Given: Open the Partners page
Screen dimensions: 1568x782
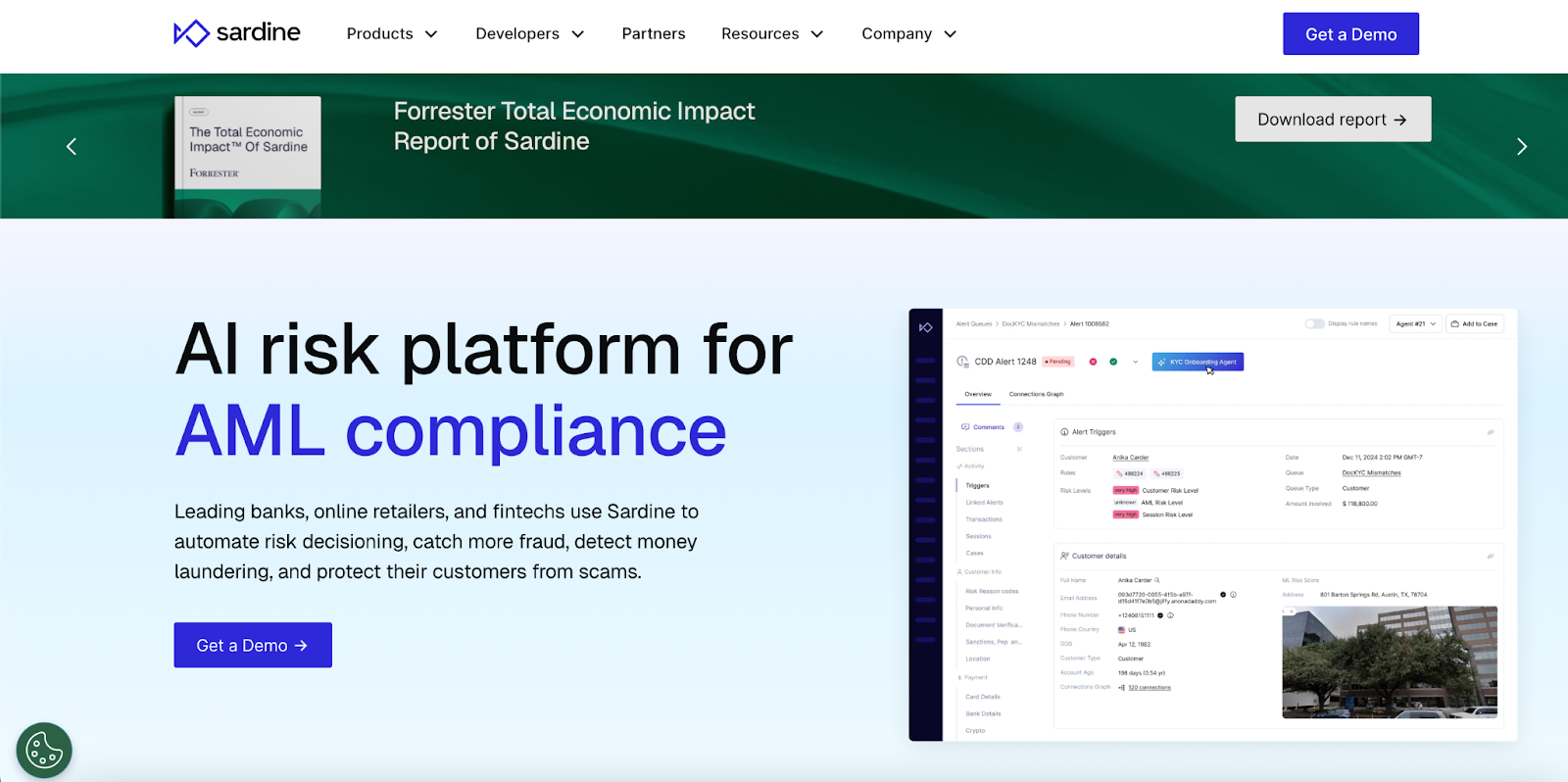Looking at the screenshot, I should point(654,33).
